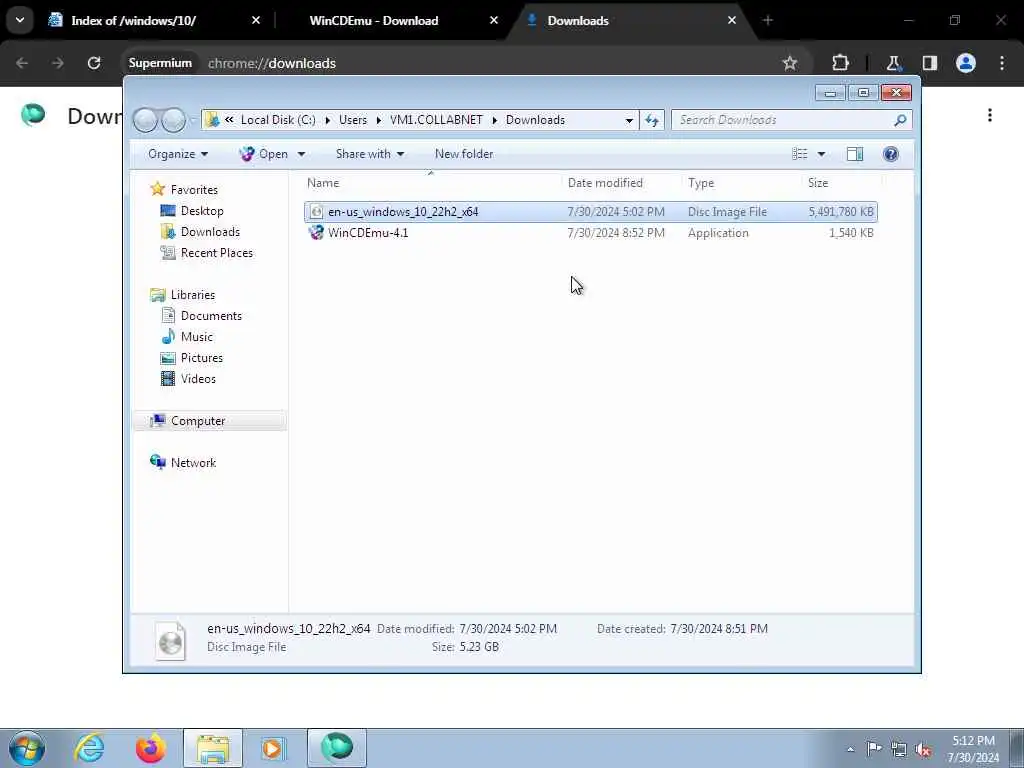Click Local Disk (C:) in breadcrumb
Viewport: 1024px width, 768px height.
tap(278, 120)
